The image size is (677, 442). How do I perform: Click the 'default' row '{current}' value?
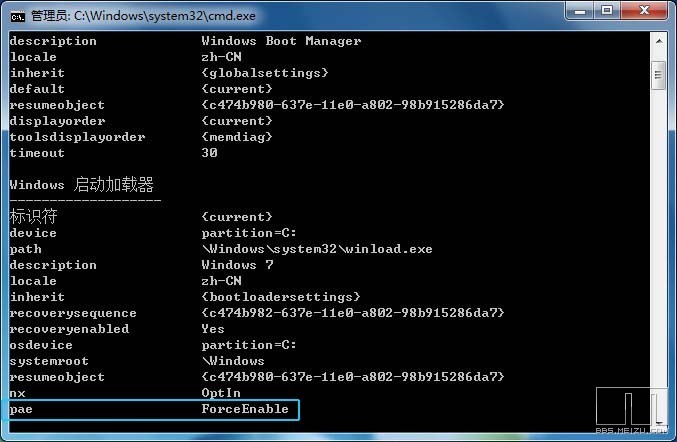tap(237, 89)
